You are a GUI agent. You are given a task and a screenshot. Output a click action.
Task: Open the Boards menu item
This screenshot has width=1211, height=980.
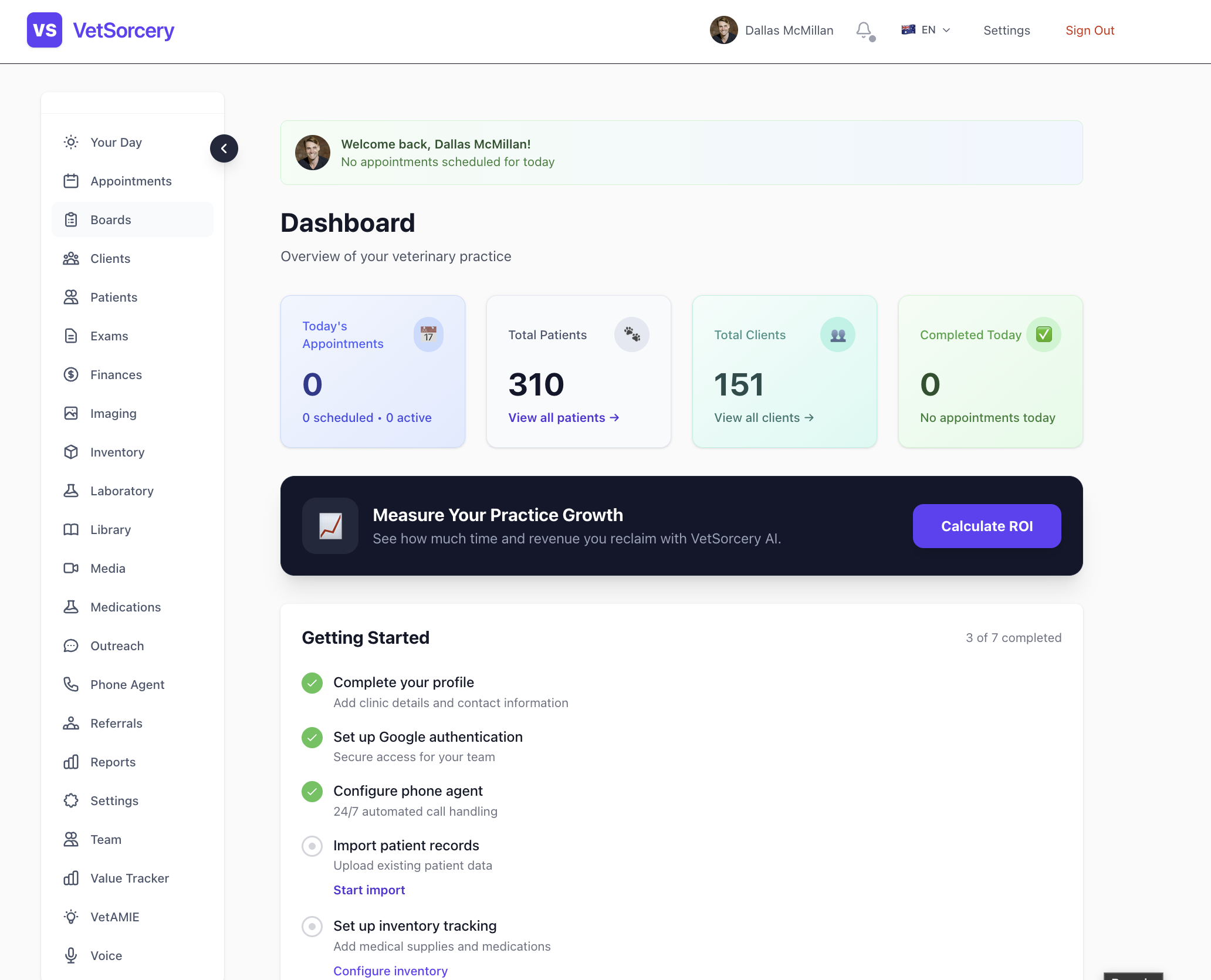click(x=111, y=219)
